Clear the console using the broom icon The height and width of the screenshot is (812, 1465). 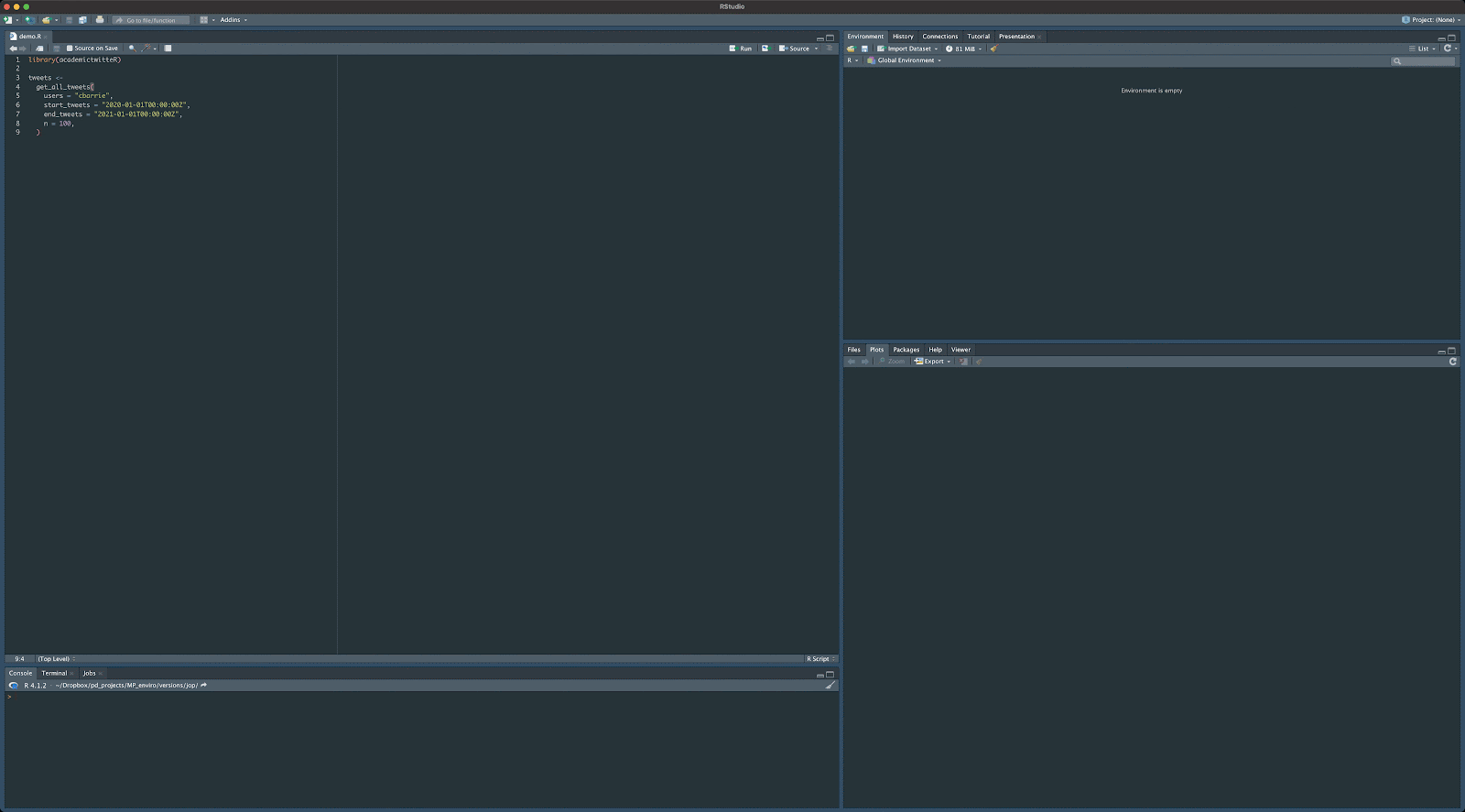coord(830,686)
